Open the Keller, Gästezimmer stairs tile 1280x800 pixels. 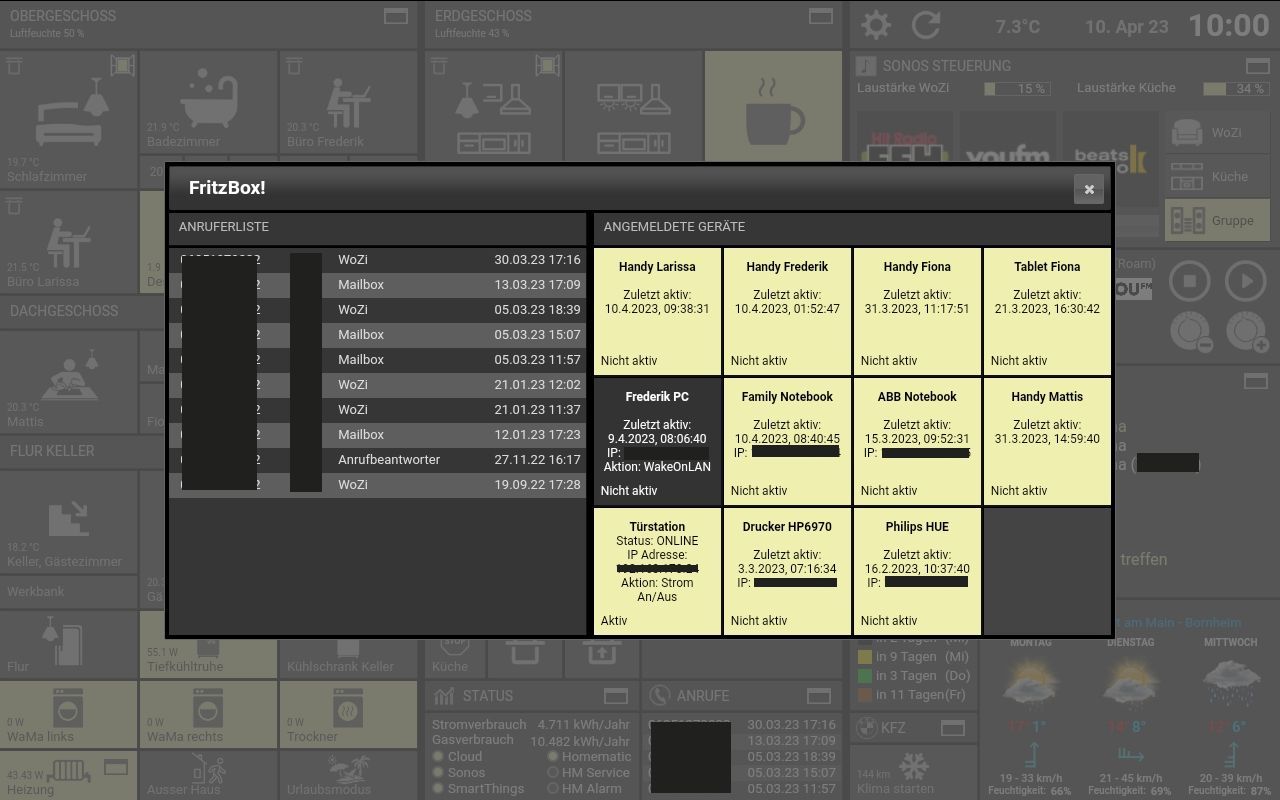coord(69,522)
